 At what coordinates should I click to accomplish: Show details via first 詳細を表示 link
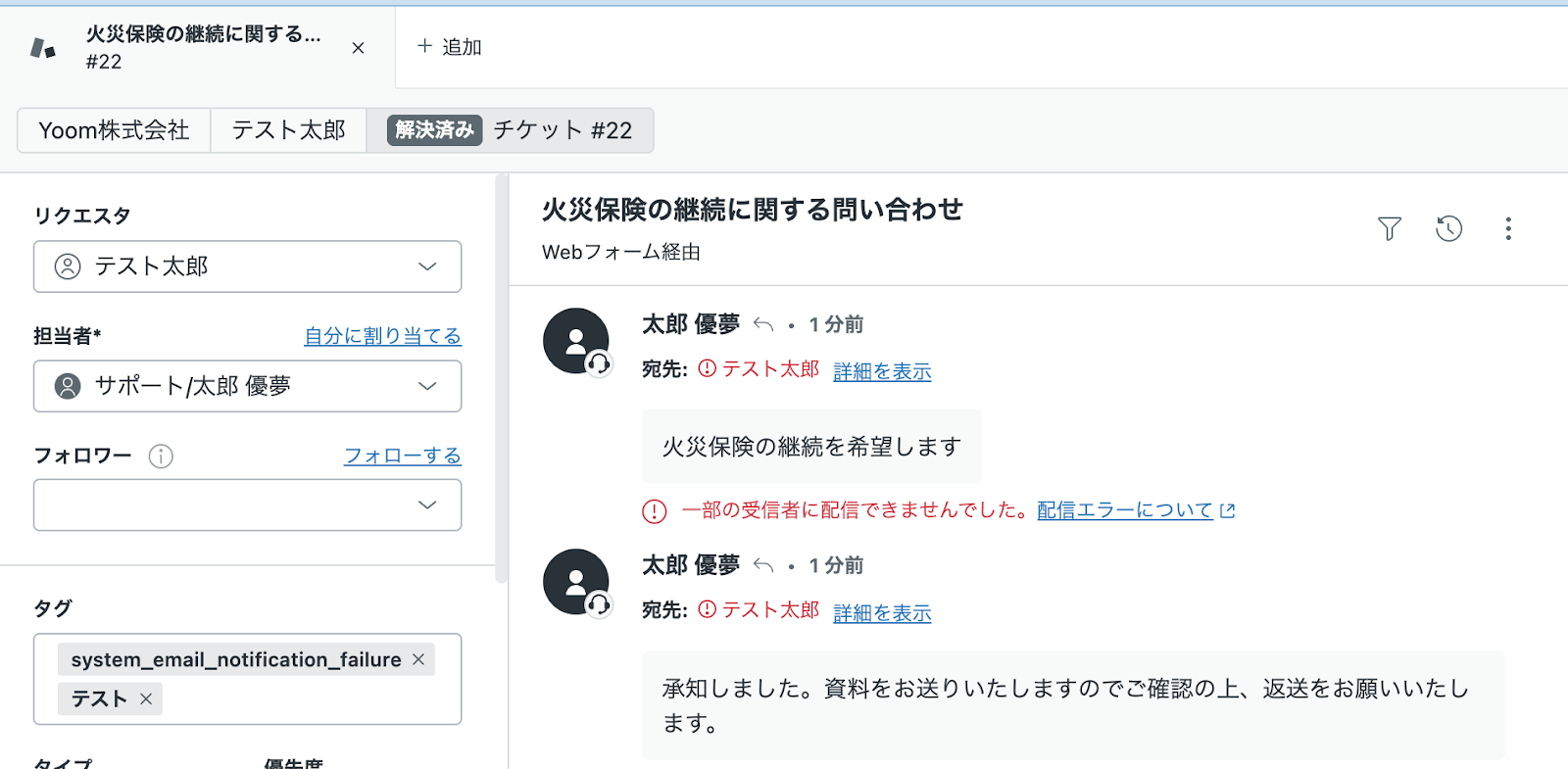882,371
